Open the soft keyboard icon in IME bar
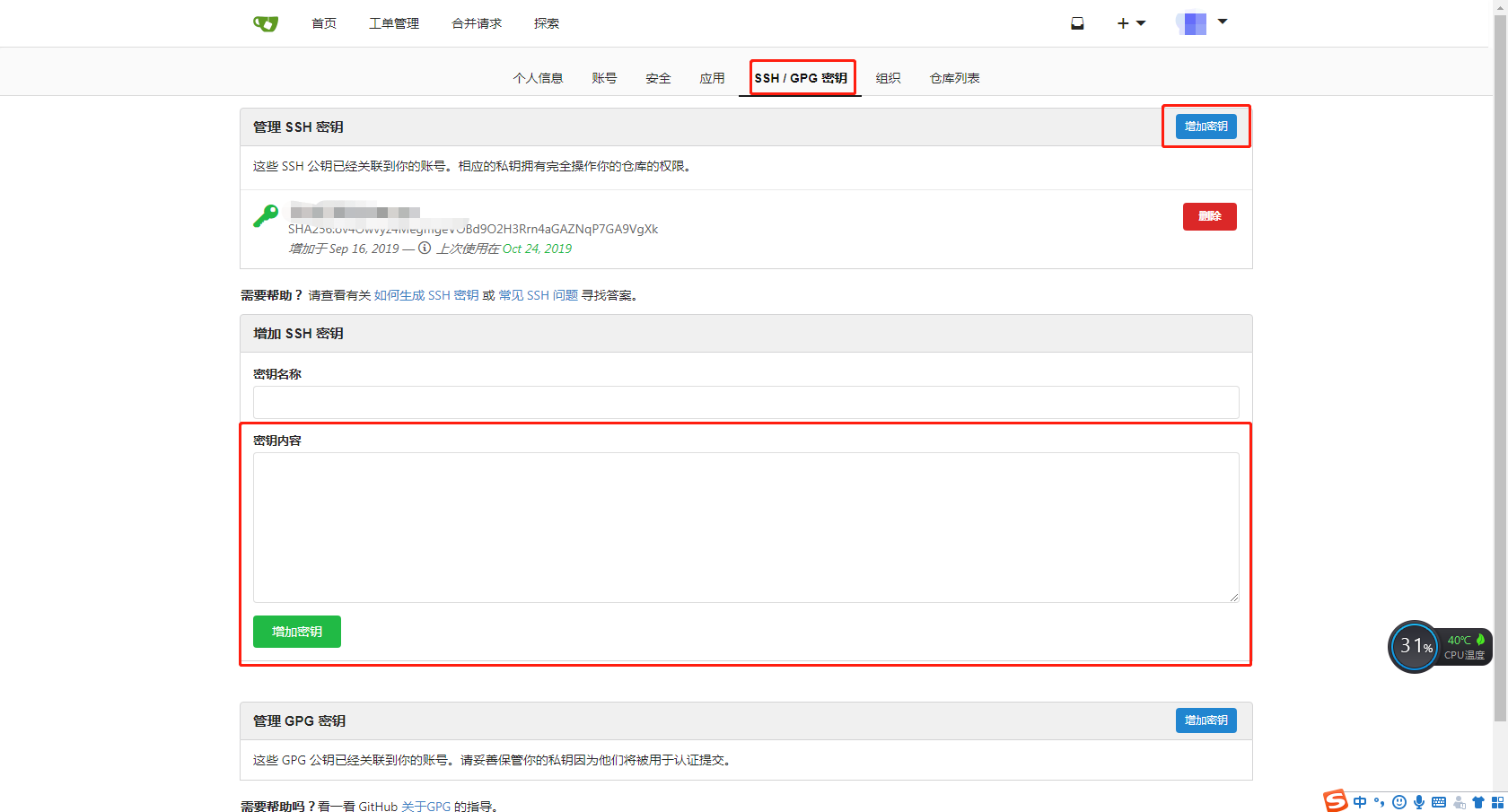 (1439, 802)
